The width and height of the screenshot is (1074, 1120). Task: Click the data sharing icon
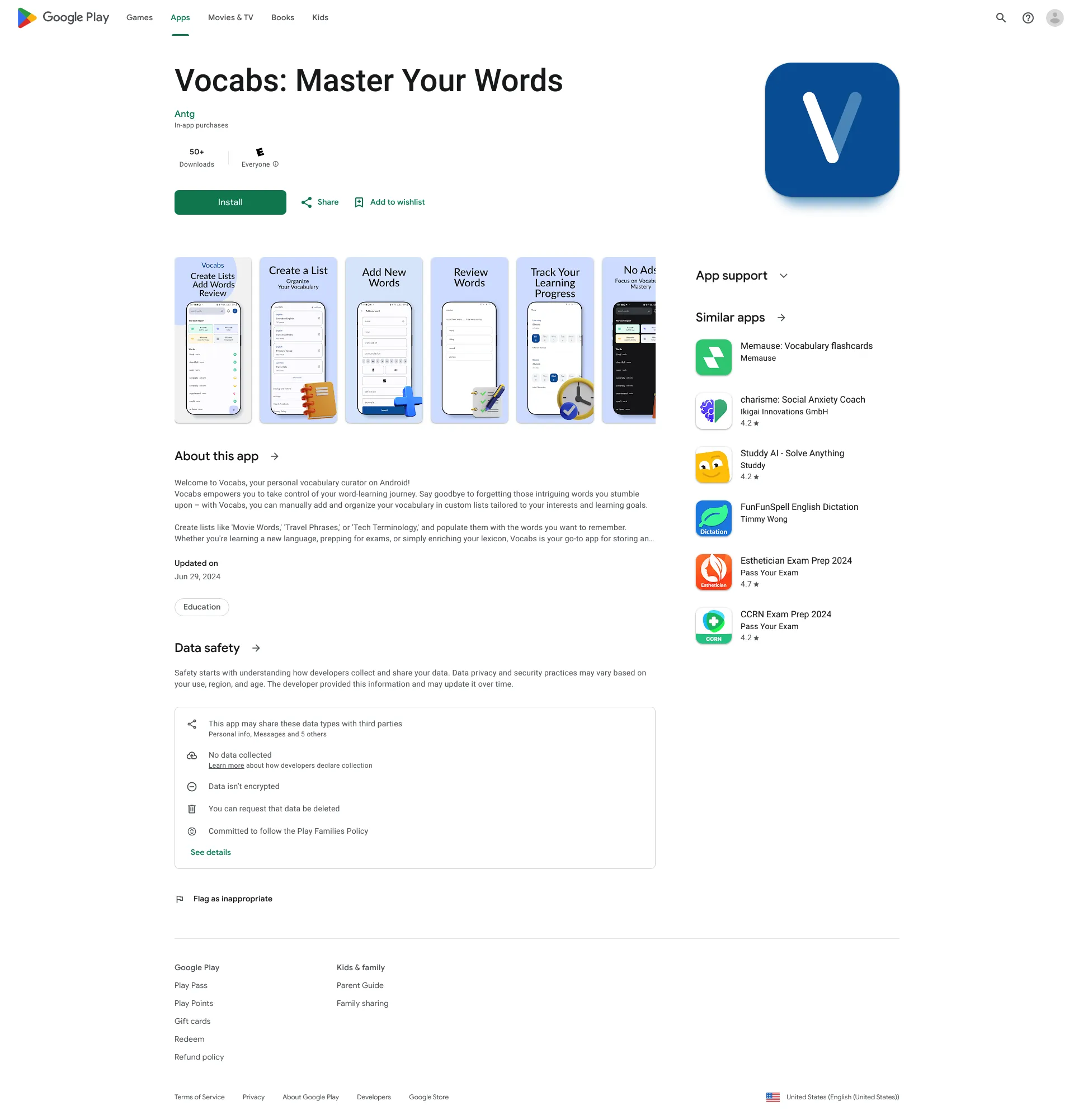coord(192,723)
